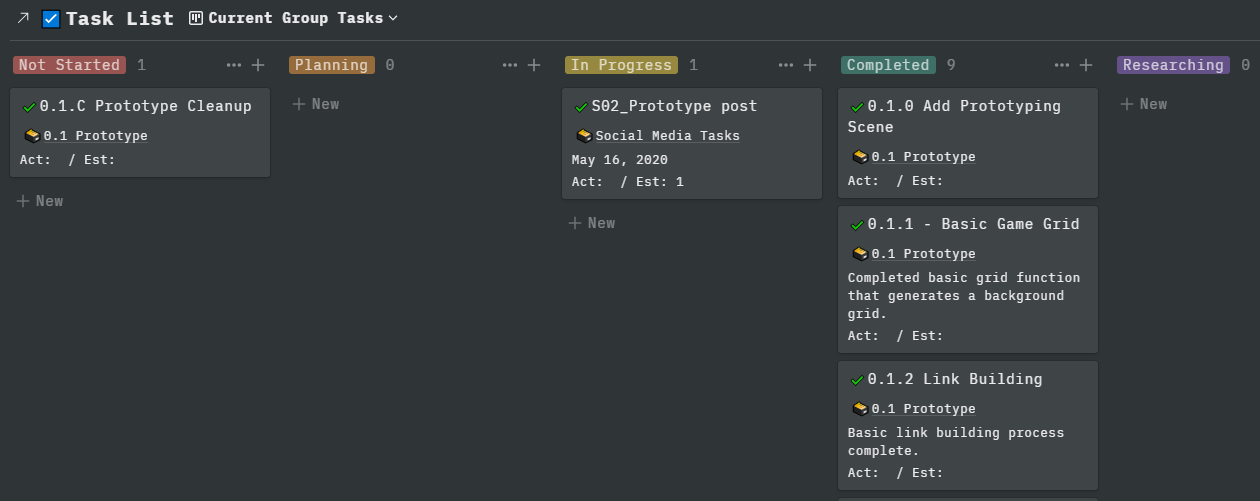Open the Current Group Tasks view dropdown
The height and width of the screenshot is (501, 1260).
[x=294, y=18]
